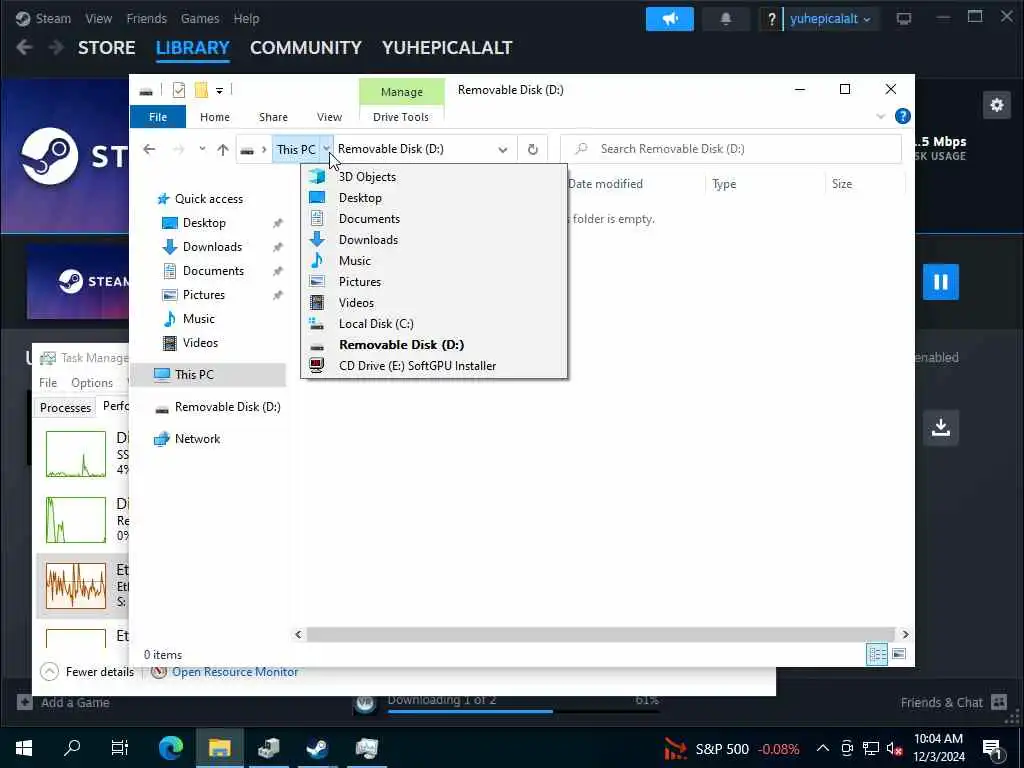This screenshot has height=768, width=1024.
Task: Click the Properties quick access toolbar icon
Action: [178, 90]
